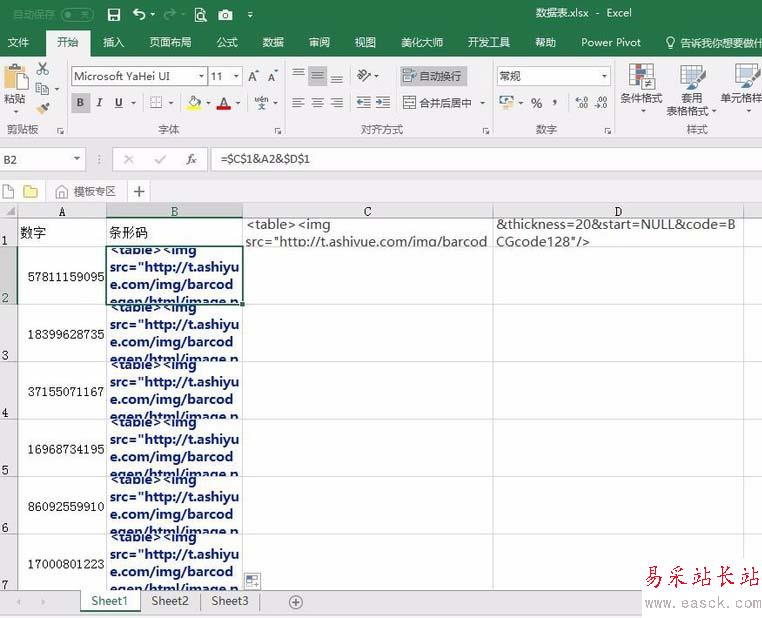This screenshot has width=762, height=618.
Task: Decrease decimal places
Action: click(x=601, y=103)
